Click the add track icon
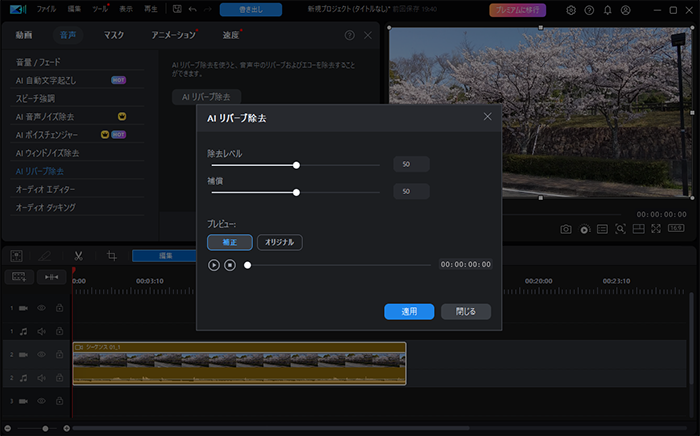 click(x=19, y=277)
